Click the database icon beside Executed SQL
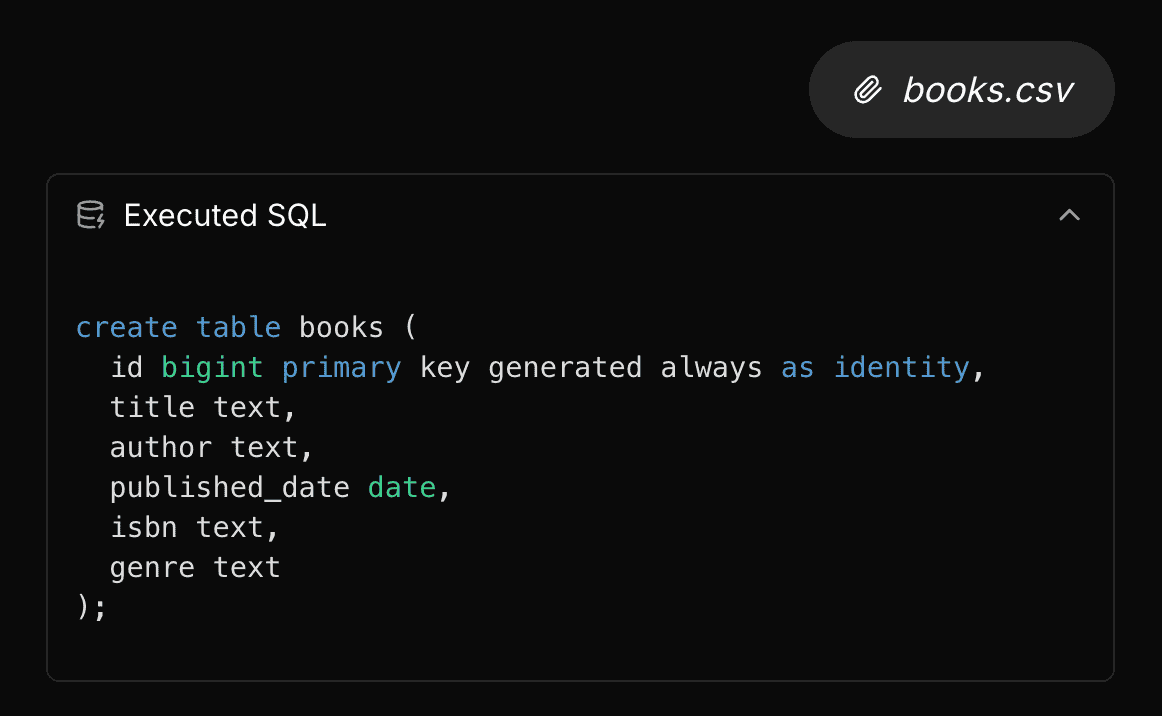The width and height of the screenshot is (1162, 716). click(90, 214)
